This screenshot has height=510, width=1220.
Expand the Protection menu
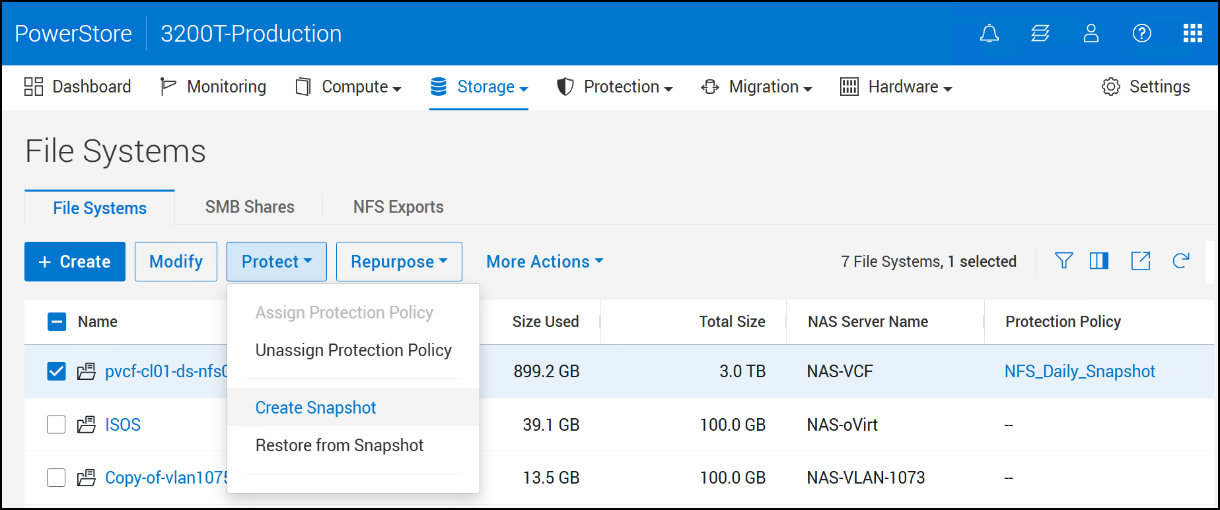click(614, 87)
